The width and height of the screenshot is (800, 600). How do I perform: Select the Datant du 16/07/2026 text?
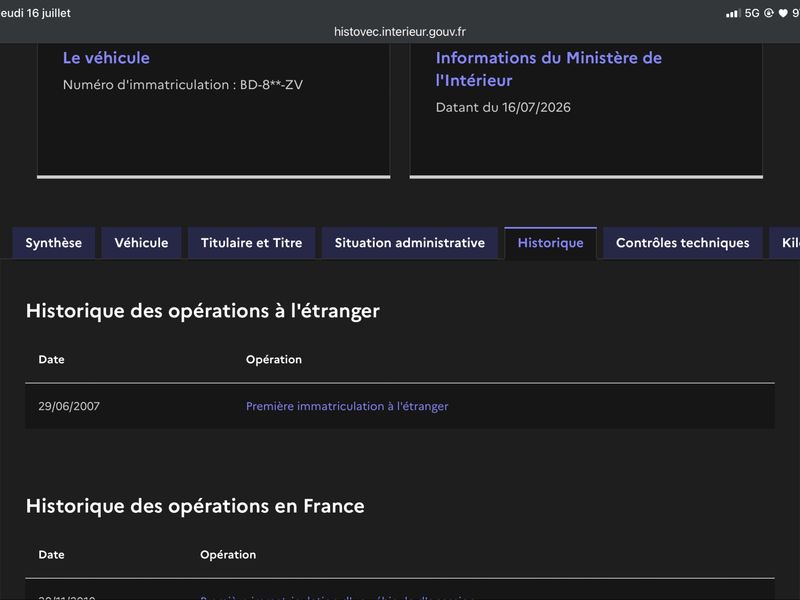pos(503,107)
